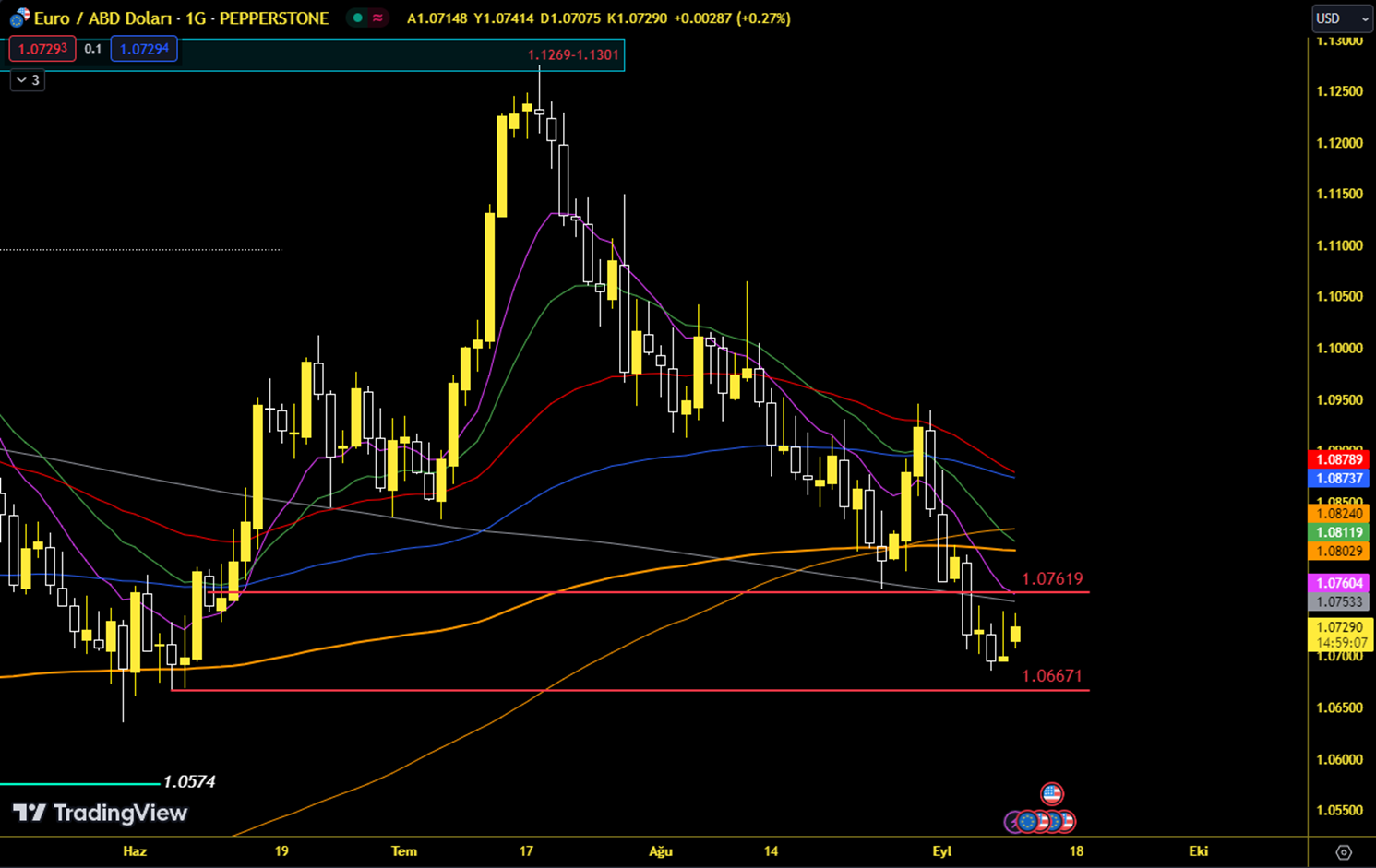Click the Eyl label on time axis
1376x868 pixels.
click(942, 851)
